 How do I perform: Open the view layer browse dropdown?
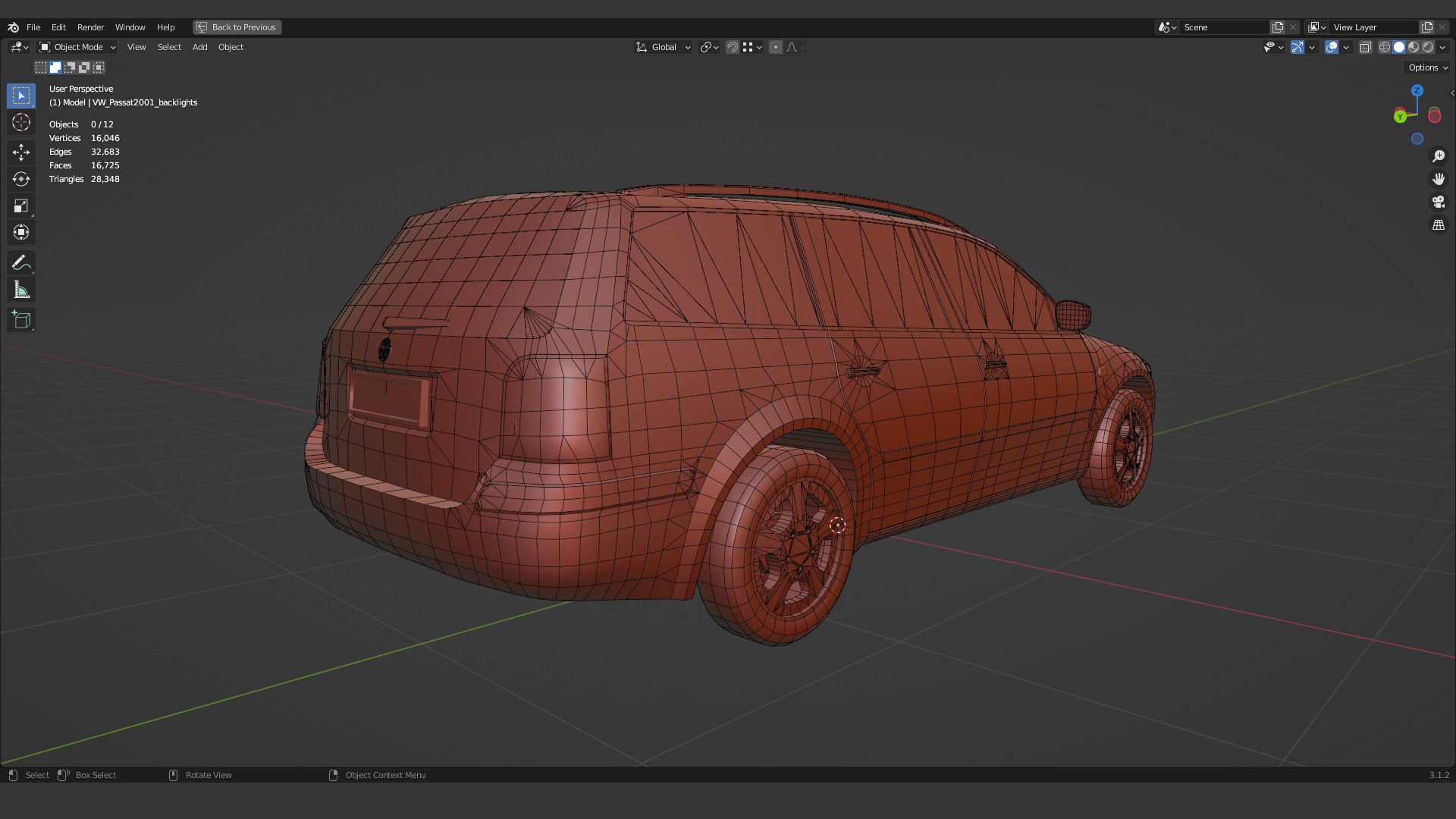pos(1317,27)
